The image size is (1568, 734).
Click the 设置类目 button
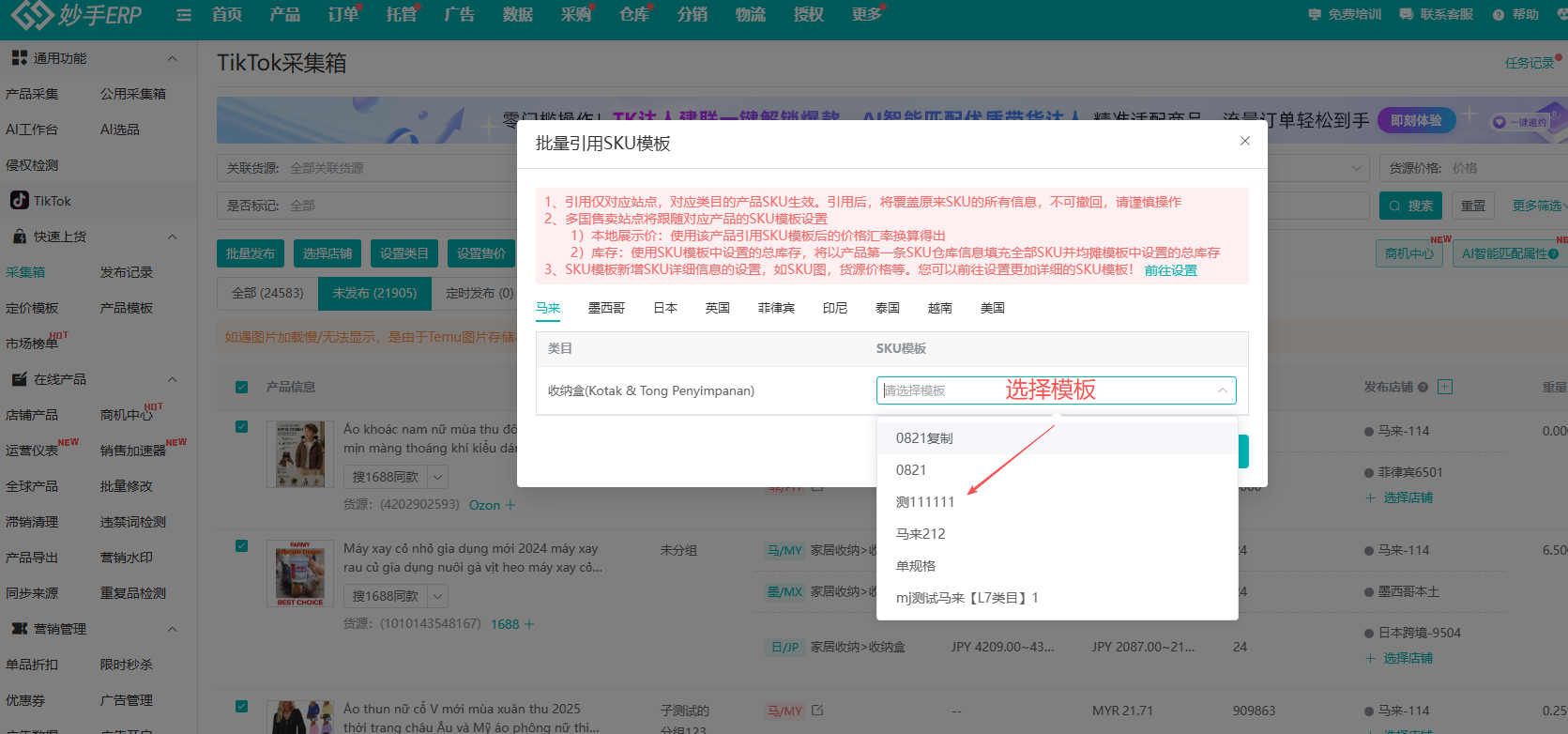point(404,253)
